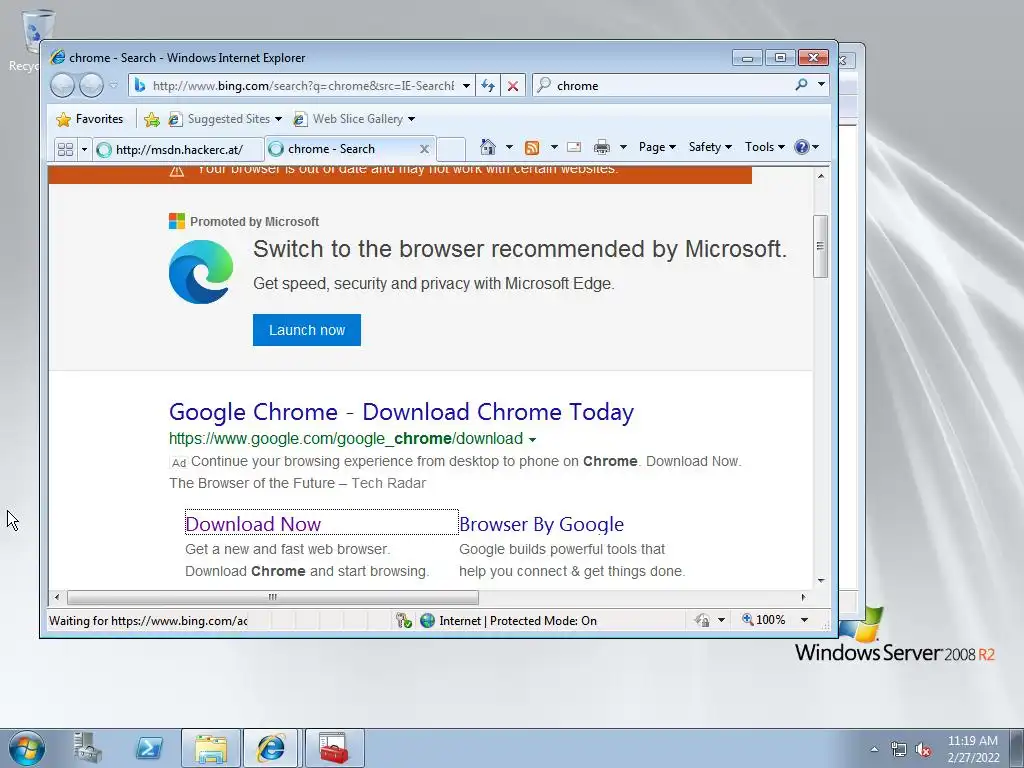Open tab list dropdown arrow next to Quick Tabs
Screen dimensions: 1024x768
tap(84, 150)
